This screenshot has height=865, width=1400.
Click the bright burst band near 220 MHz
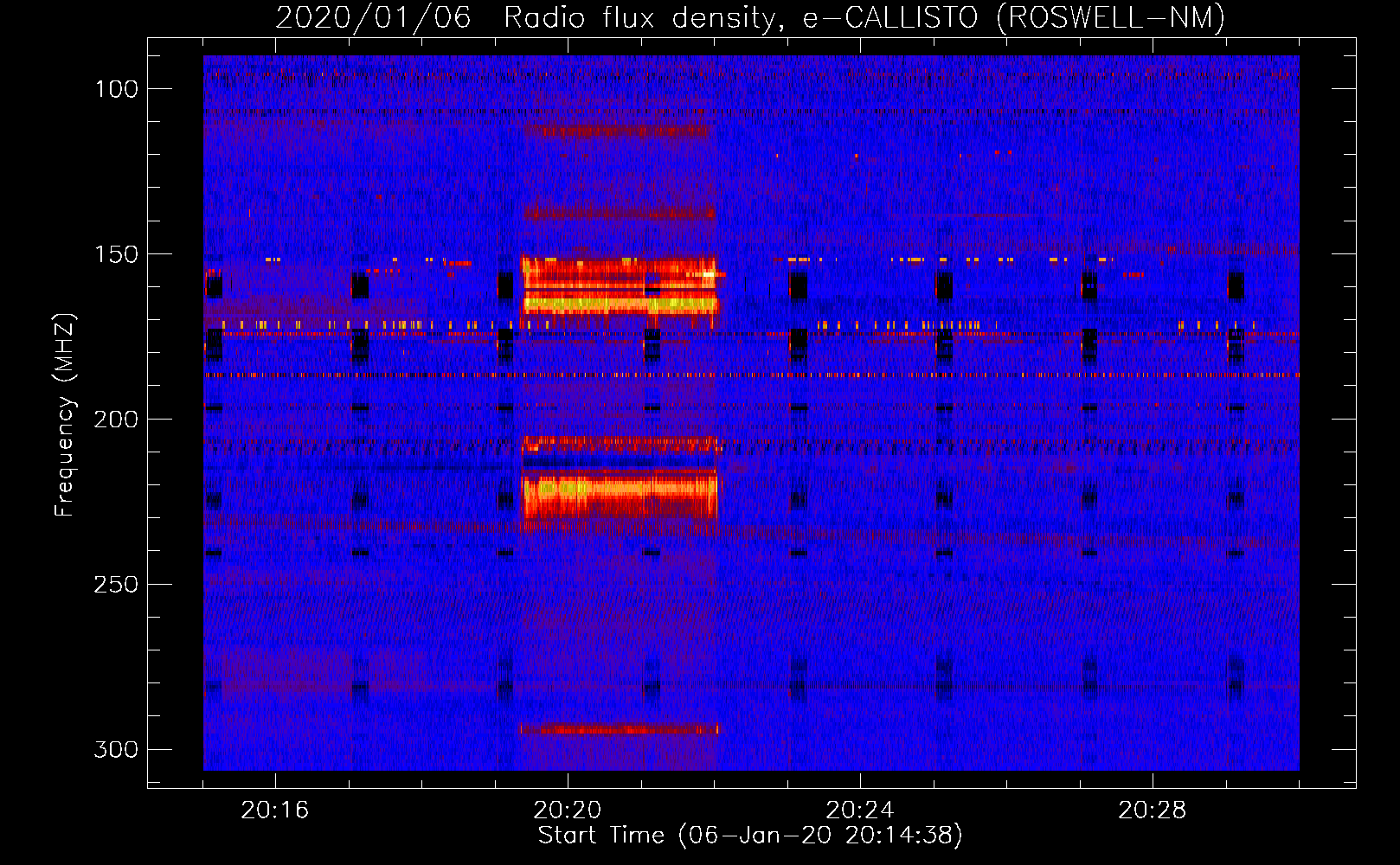[620, 489]
